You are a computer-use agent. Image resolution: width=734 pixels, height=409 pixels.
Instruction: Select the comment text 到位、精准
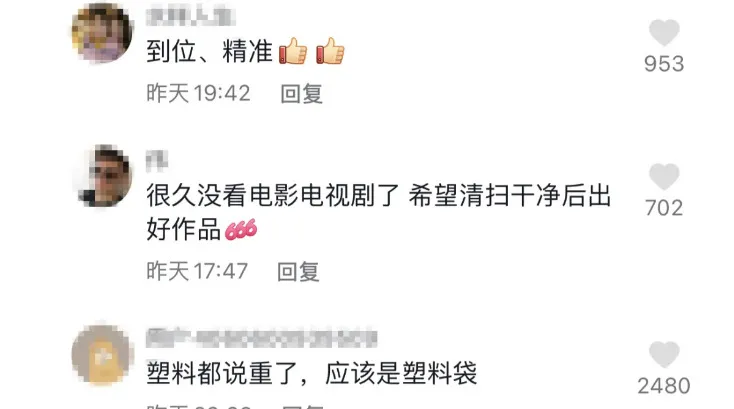[x=209, y=51]
